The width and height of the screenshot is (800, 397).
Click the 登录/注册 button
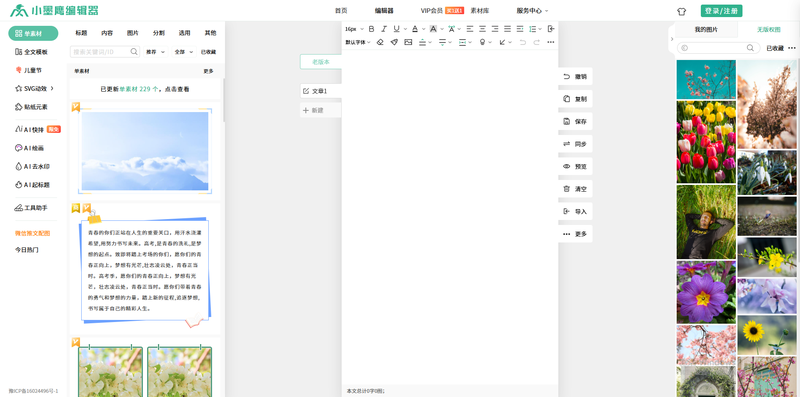721,11
